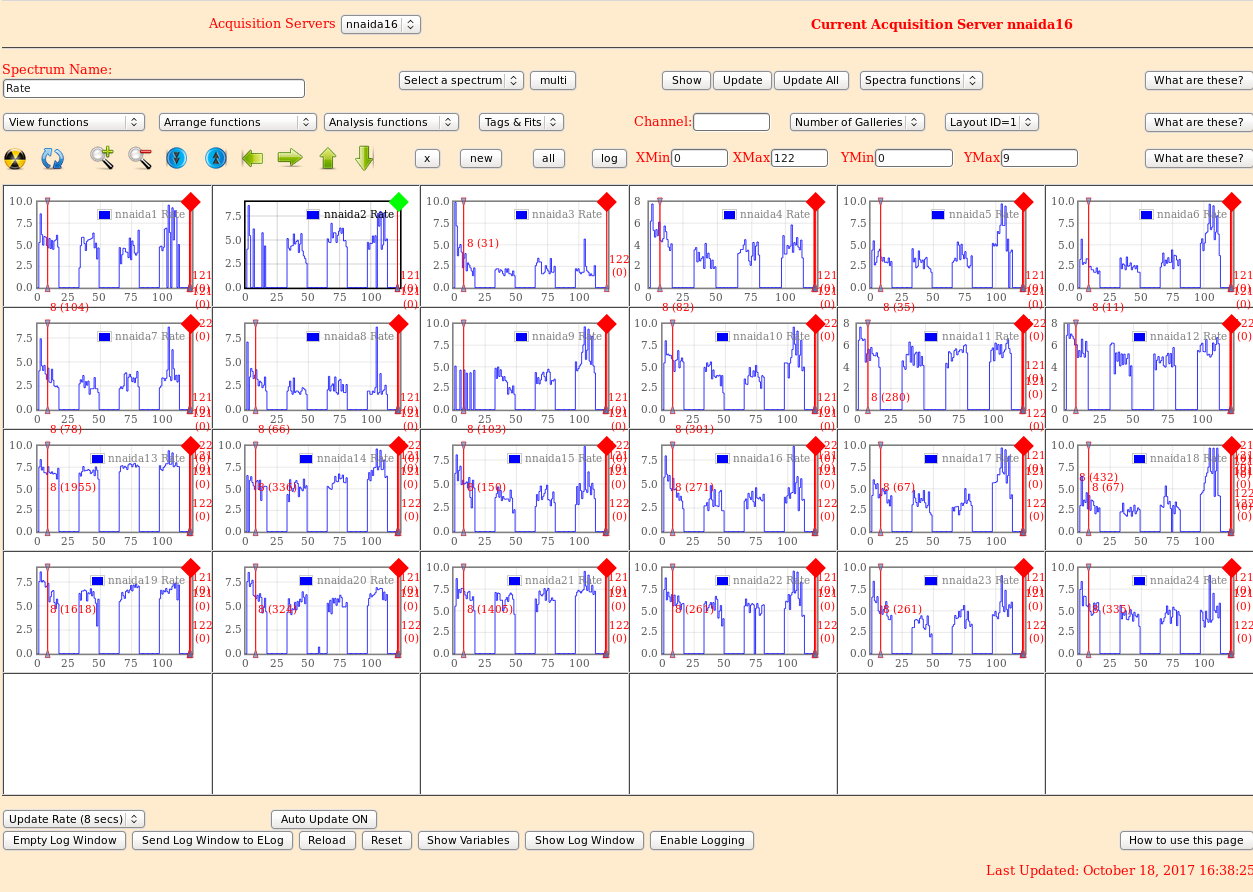This screenshot has width=1253, height=892.
Task: Click the red diamond on nnaida3 plot
Action: pos(606,202)
